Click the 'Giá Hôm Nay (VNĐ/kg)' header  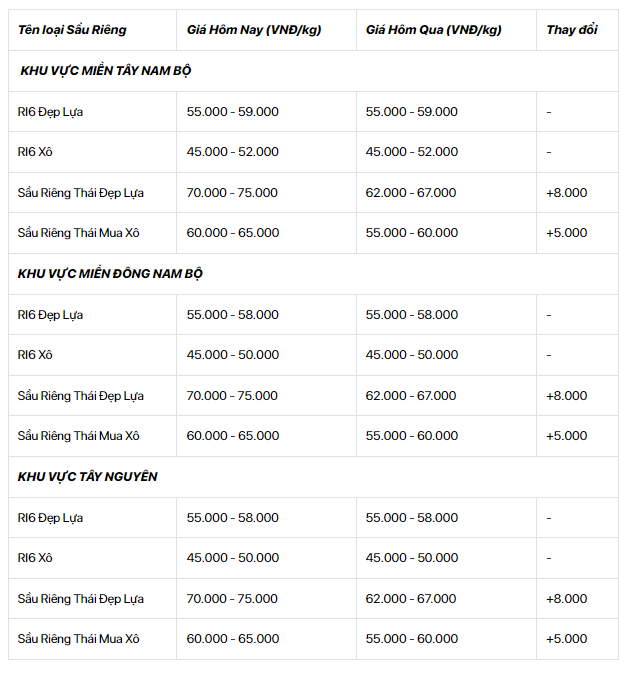[254, 30]
